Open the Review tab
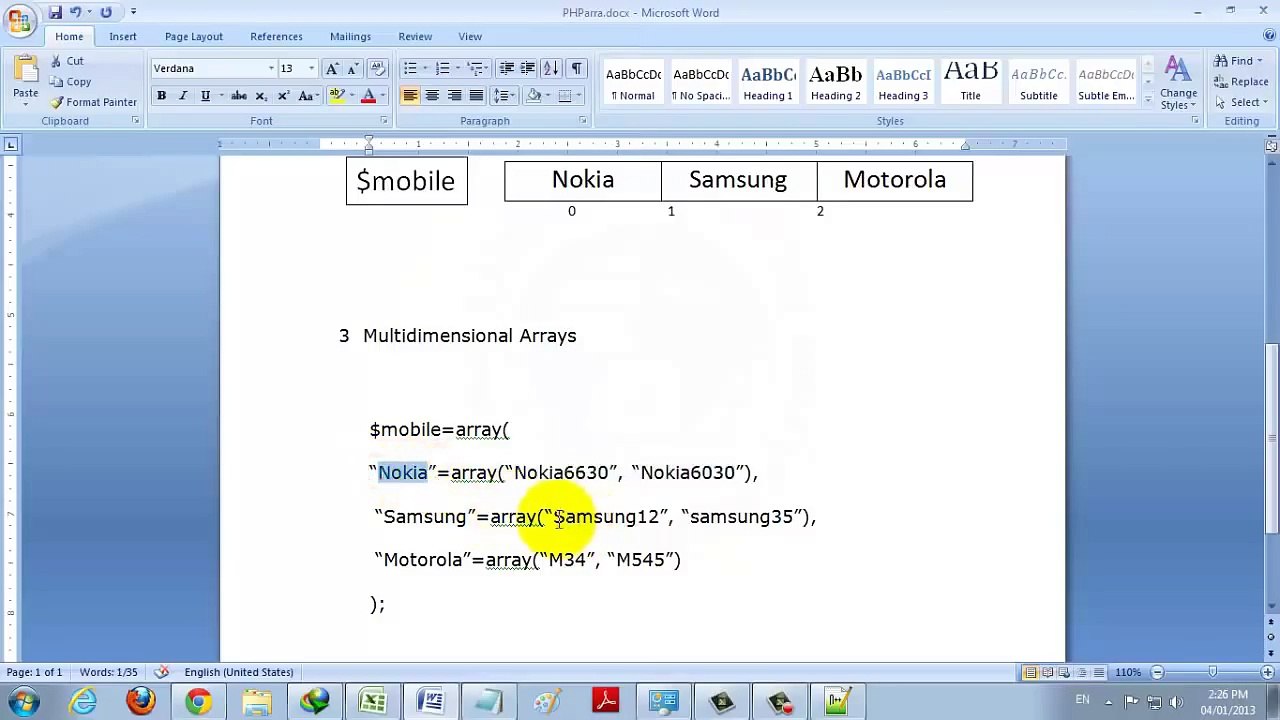The height and width of the screenshot is (720, 1280). pyautogui.click(x=415, y=37)
